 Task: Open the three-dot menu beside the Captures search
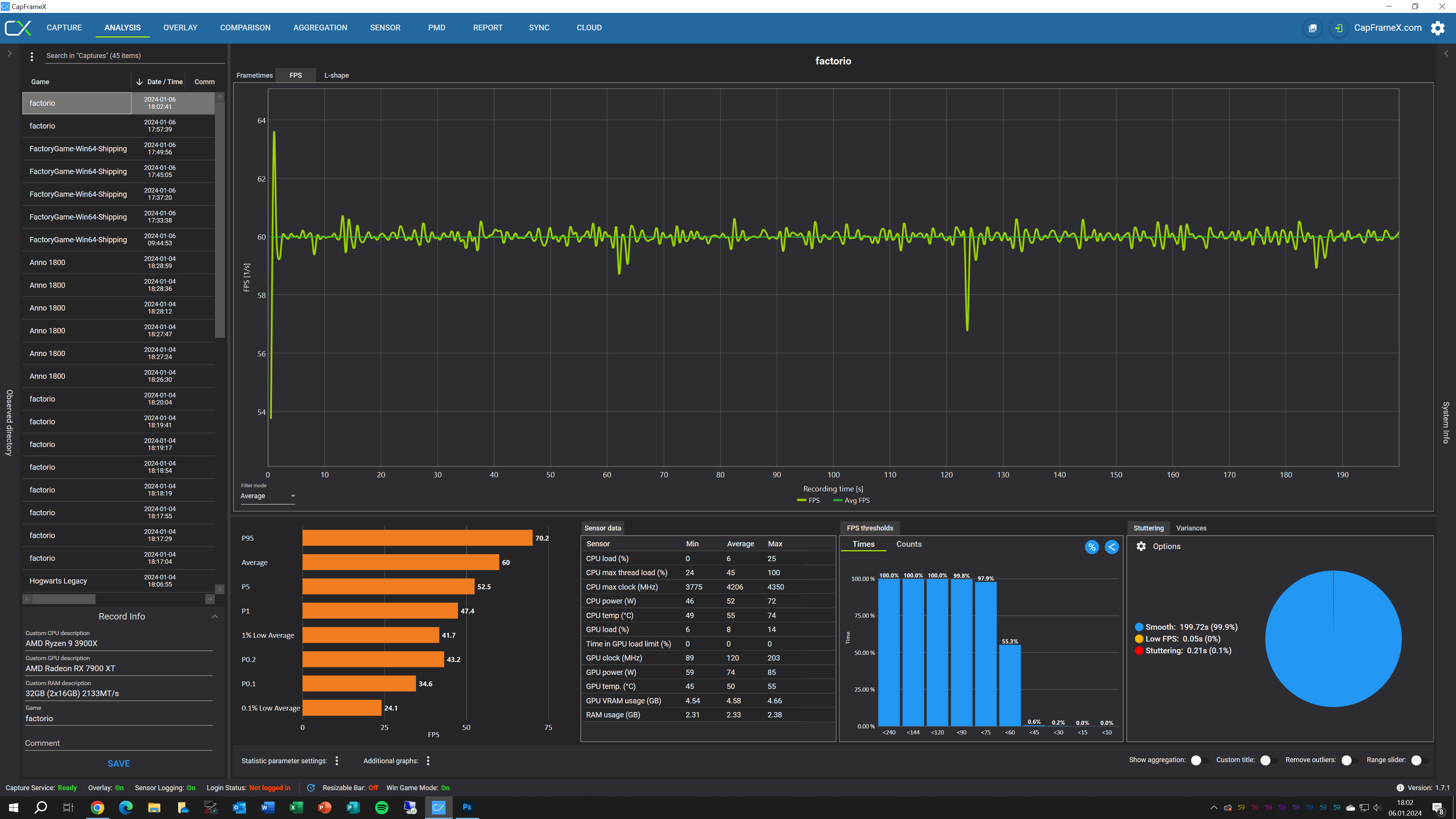(31, 56)
